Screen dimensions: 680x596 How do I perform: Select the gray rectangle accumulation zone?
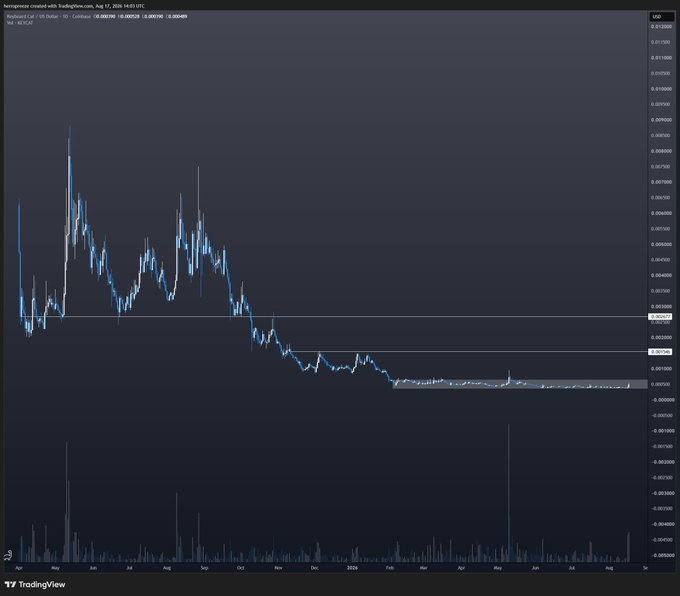pos(520,384)
